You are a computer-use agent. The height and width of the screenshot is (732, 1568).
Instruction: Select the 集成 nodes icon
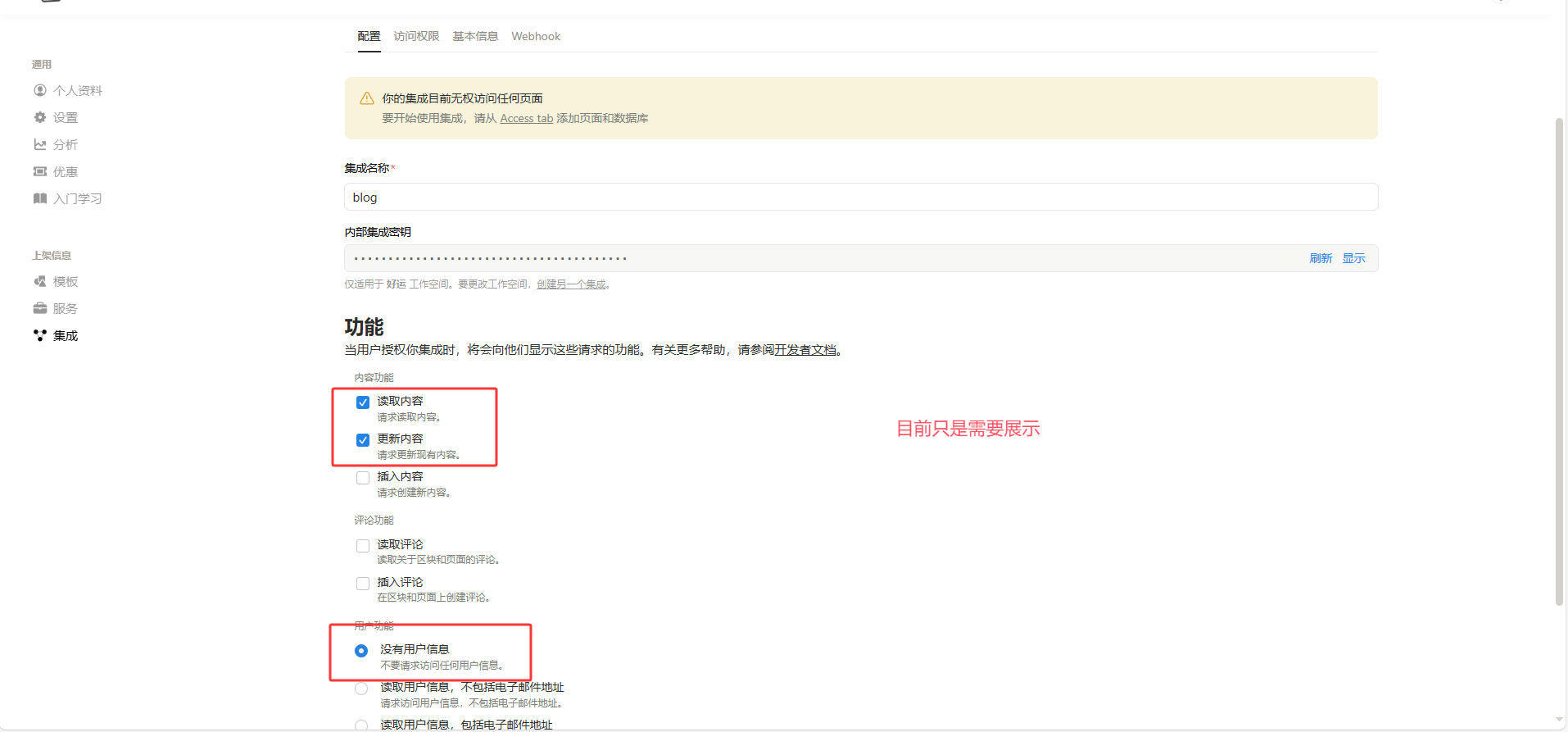pos(39,335)
